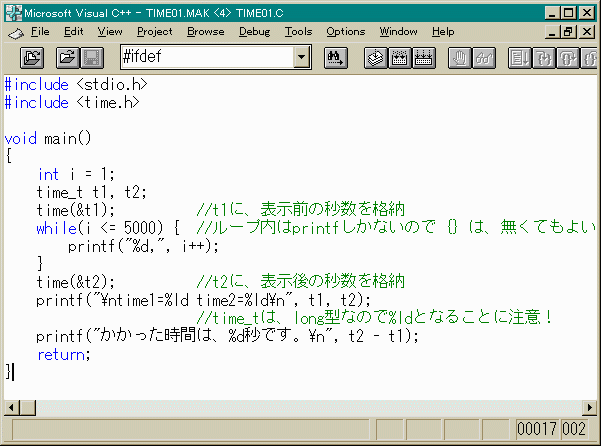The height and width of the screenshot is (446, 601).
Task: Click the line number 00017 status field
Action: pos(537,429)
